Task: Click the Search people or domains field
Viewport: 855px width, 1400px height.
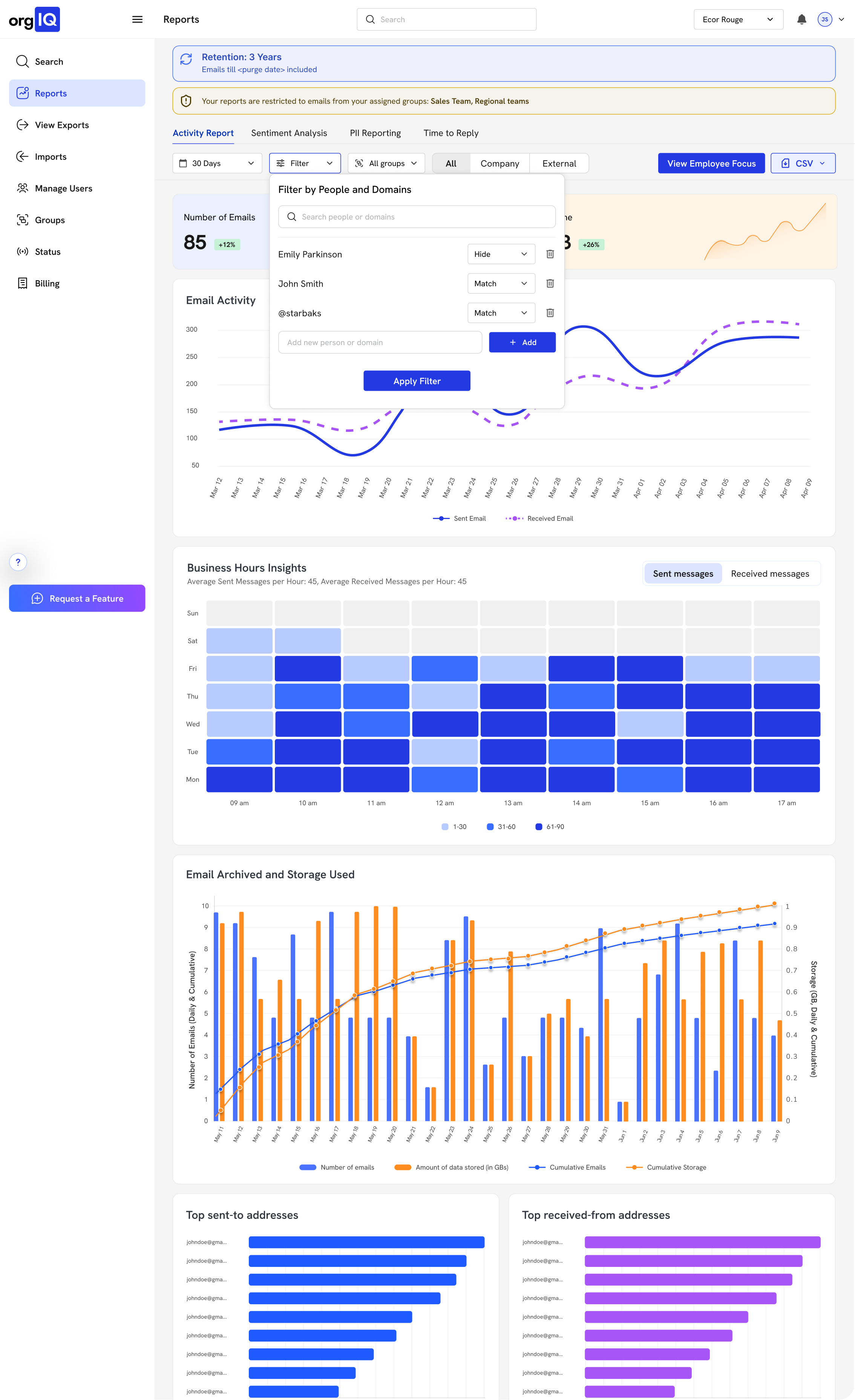Action: point(417,217)
